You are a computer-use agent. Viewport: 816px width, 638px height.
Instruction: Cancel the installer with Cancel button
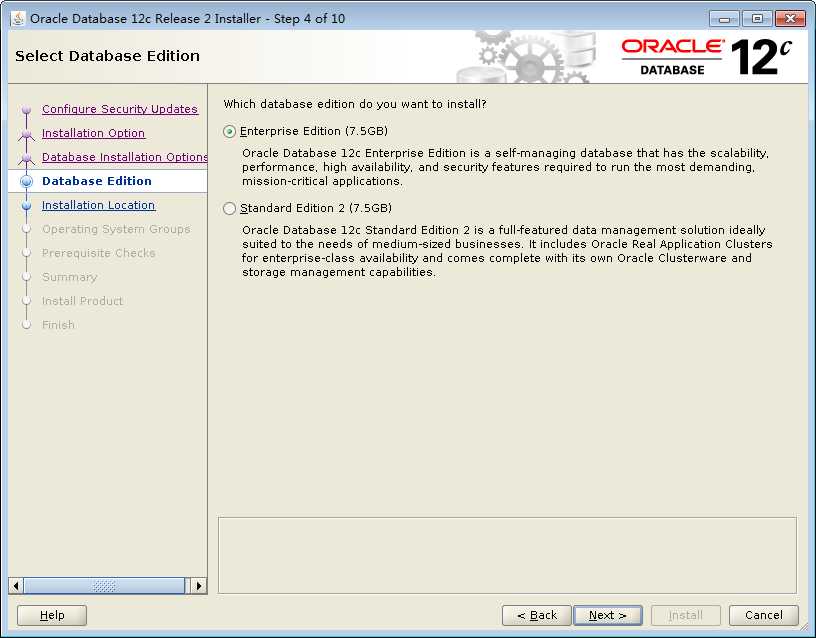coord(763,615)
